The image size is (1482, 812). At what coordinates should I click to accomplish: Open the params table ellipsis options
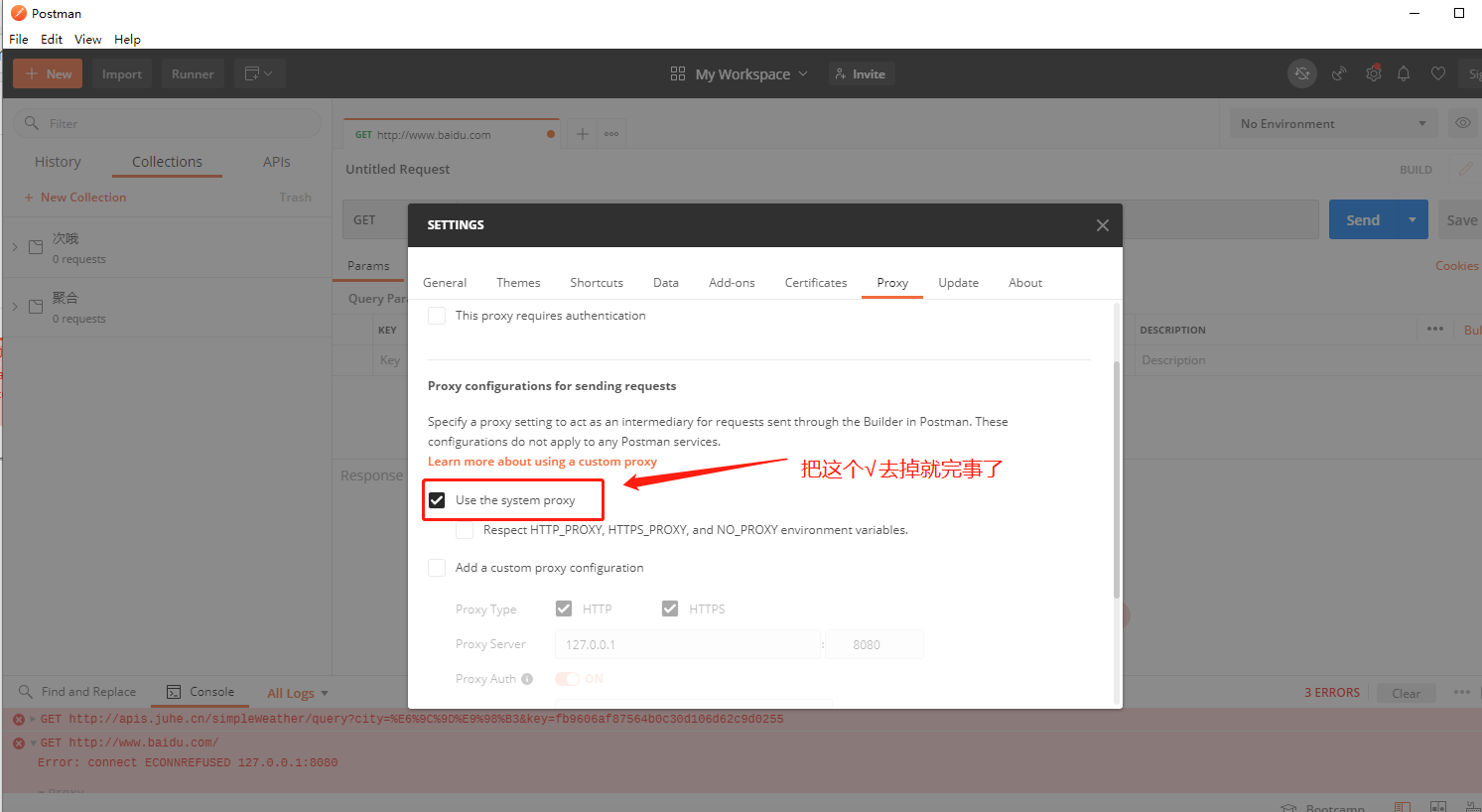tap(1435, 329)
